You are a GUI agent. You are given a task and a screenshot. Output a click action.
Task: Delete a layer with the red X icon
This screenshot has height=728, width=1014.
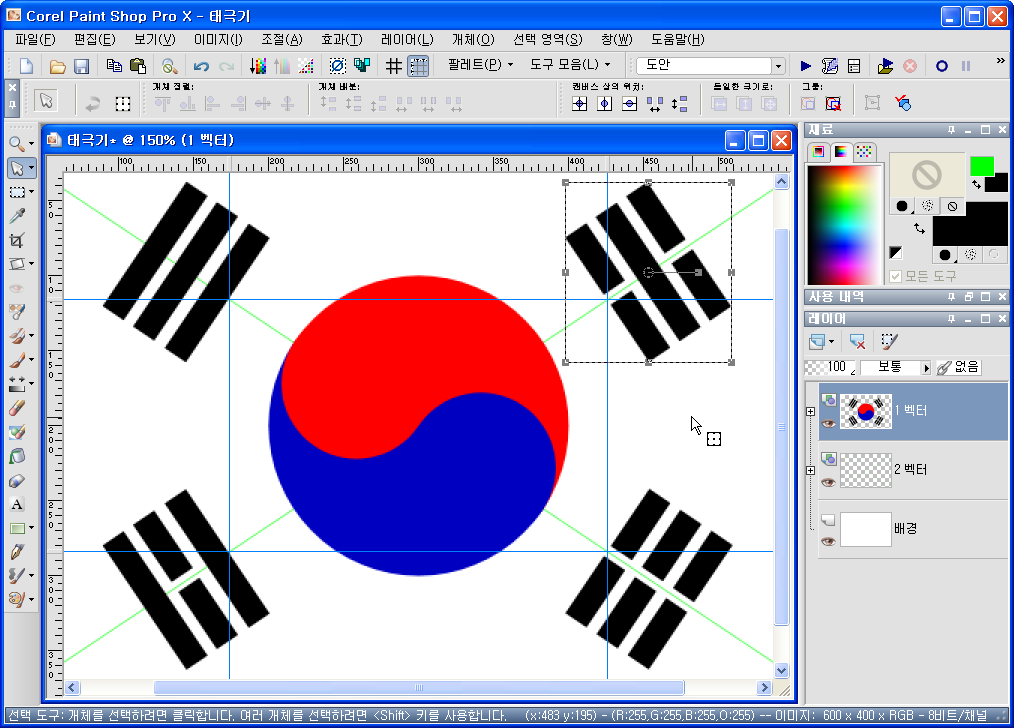tap(855, 342)
